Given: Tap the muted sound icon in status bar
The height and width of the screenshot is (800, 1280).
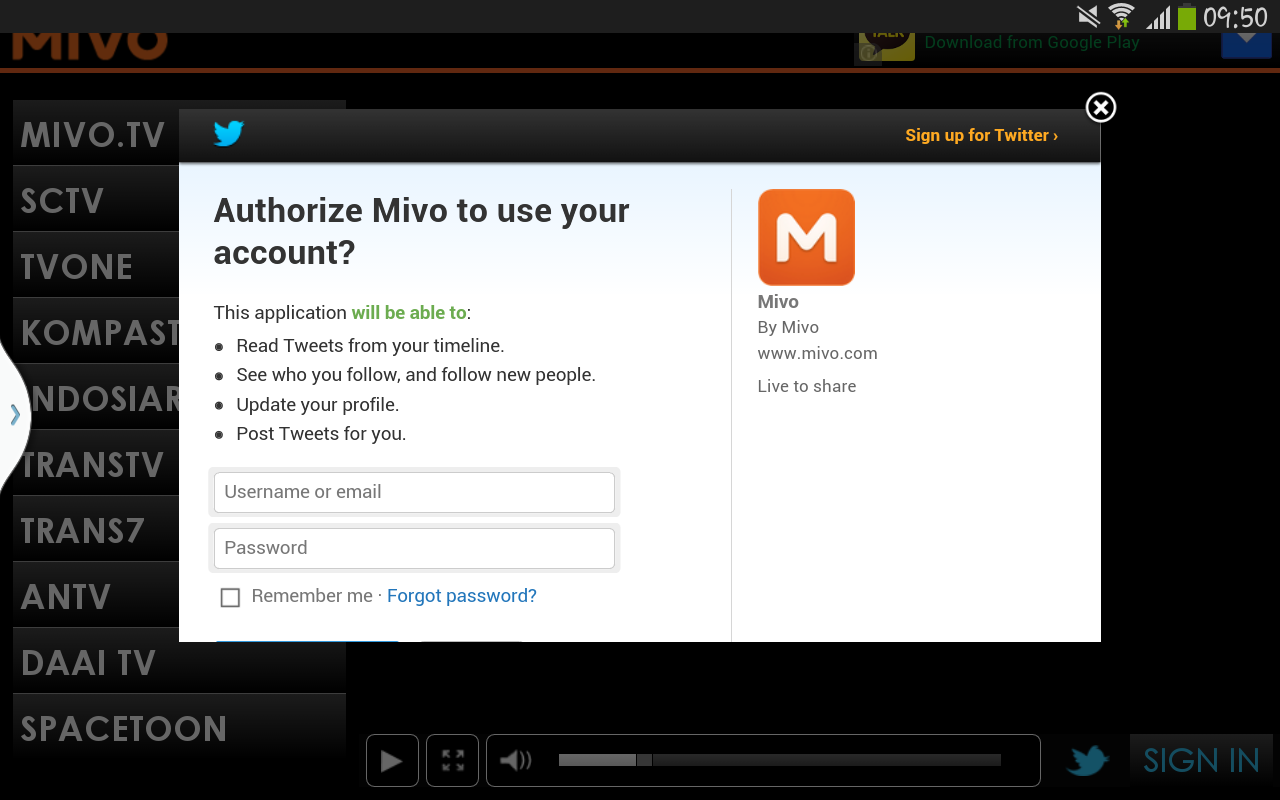Looking at the screenshot, I should point(1088,16).
